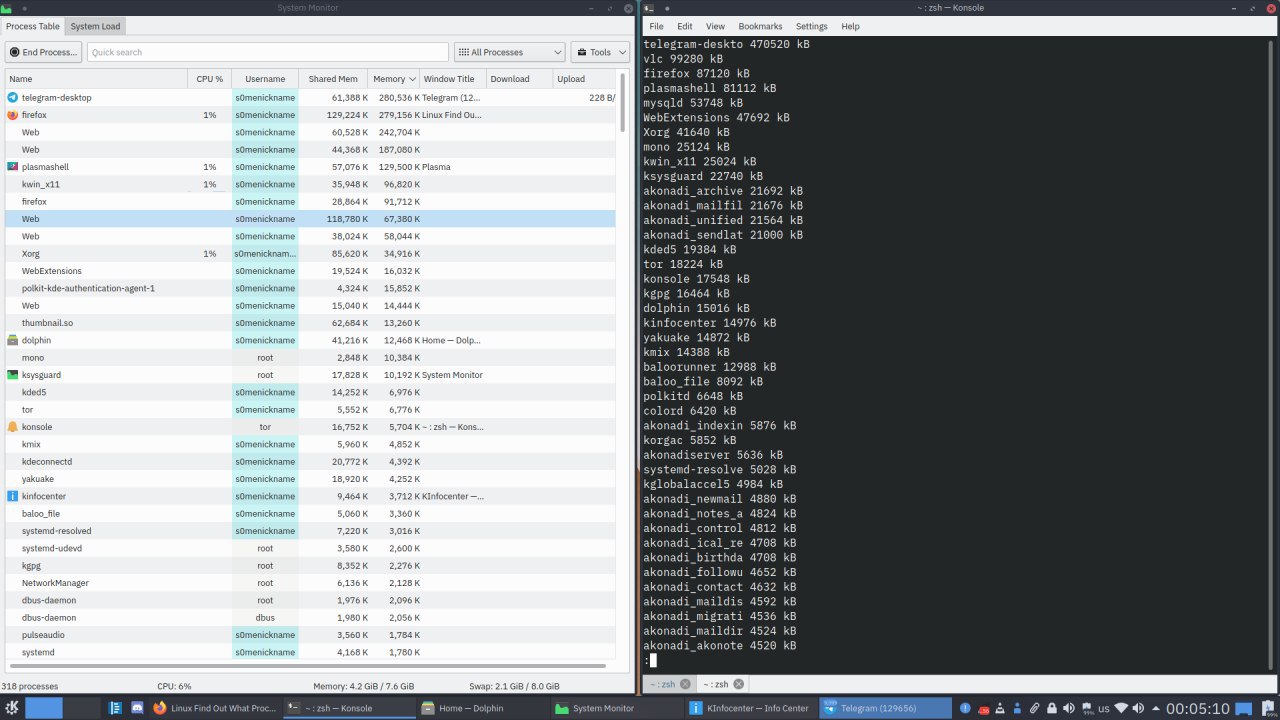Image resolution: width=1280 pixels, height=720 pixels.
Task: Click the 'us' keyboard layout indicator
Action: 1104,709
